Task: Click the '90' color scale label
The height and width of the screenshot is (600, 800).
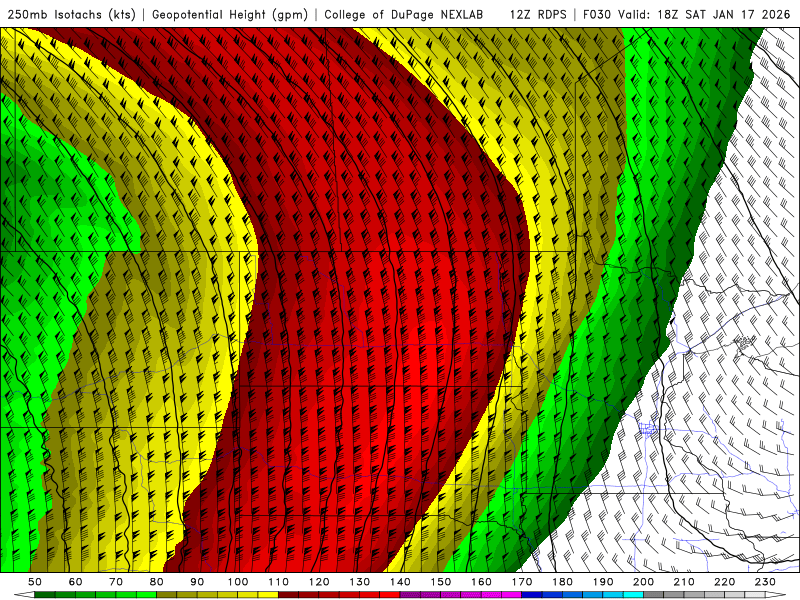Action: point(197,582)
